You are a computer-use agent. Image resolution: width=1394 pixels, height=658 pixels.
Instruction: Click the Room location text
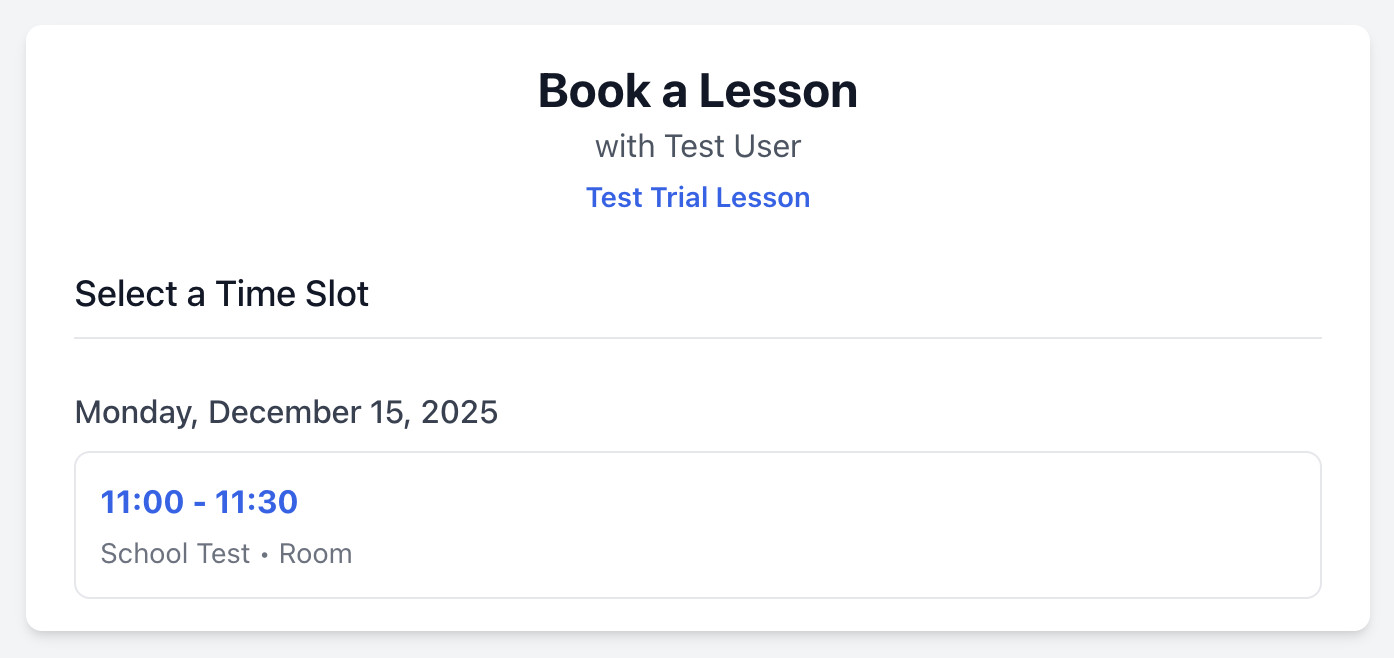[316, 553]
